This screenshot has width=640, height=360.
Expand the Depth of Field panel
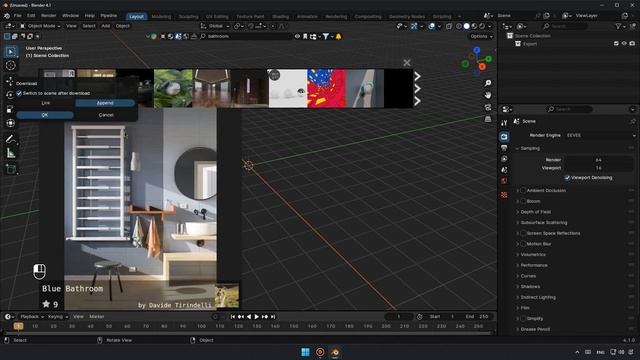(536, 212)
